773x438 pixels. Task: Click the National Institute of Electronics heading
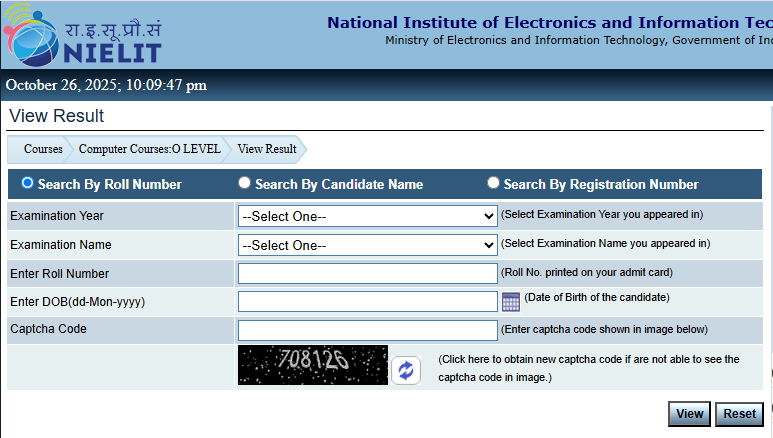pyautogui.click(x=549, y=22)
